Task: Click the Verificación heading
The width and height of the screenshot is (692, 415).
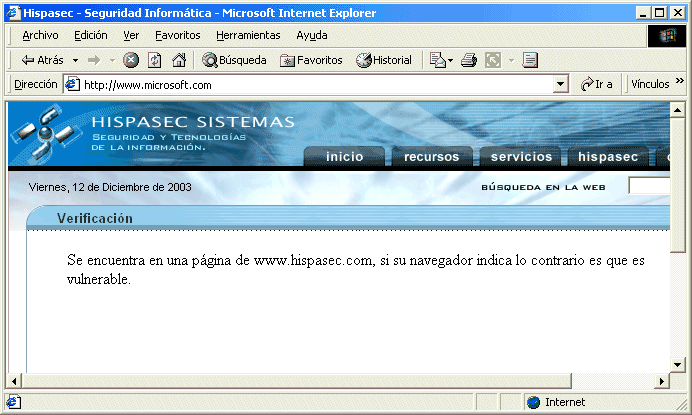Action: point(94,218)
